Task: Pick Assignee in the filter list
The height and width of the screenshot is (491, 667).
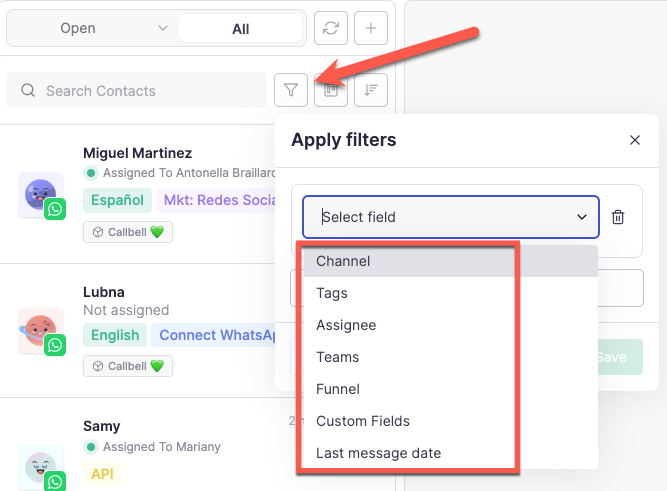Action: (x=346, y=325)
